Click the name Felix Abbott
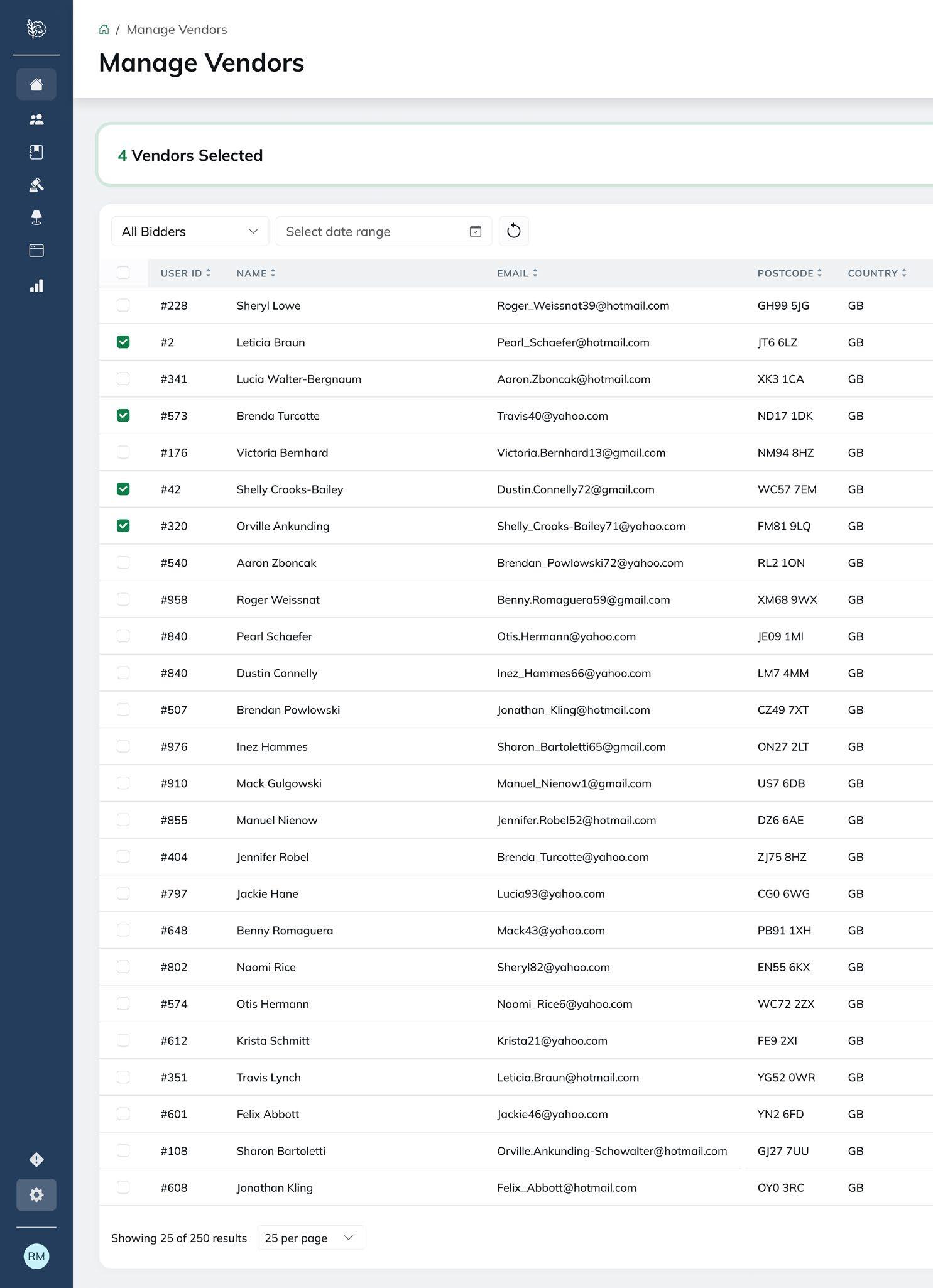This screenshot has width=933, height=1288. pyautogui.click(x=268, y=1114)
